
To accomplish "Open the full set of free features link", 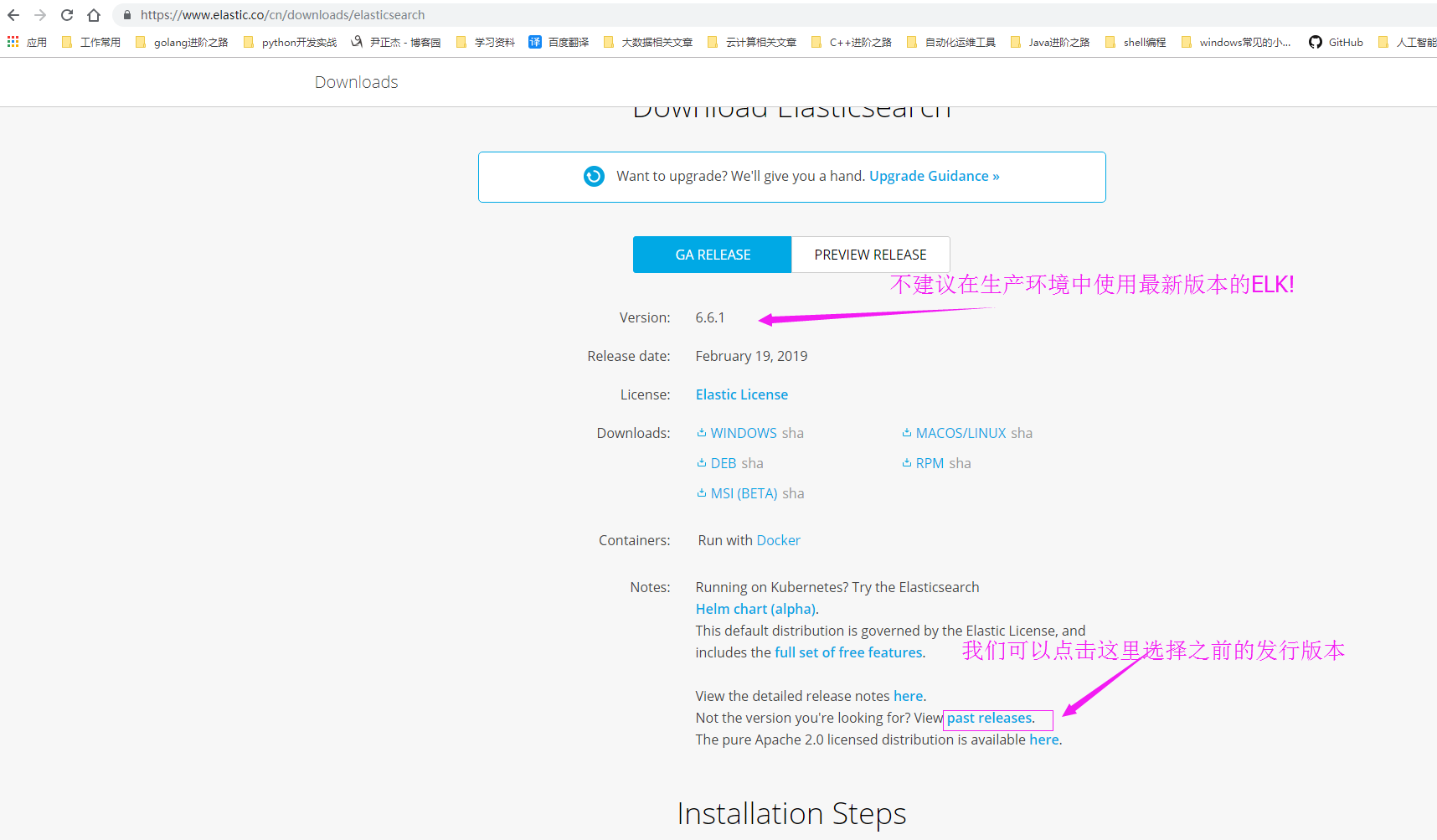I will click(848, 652).
